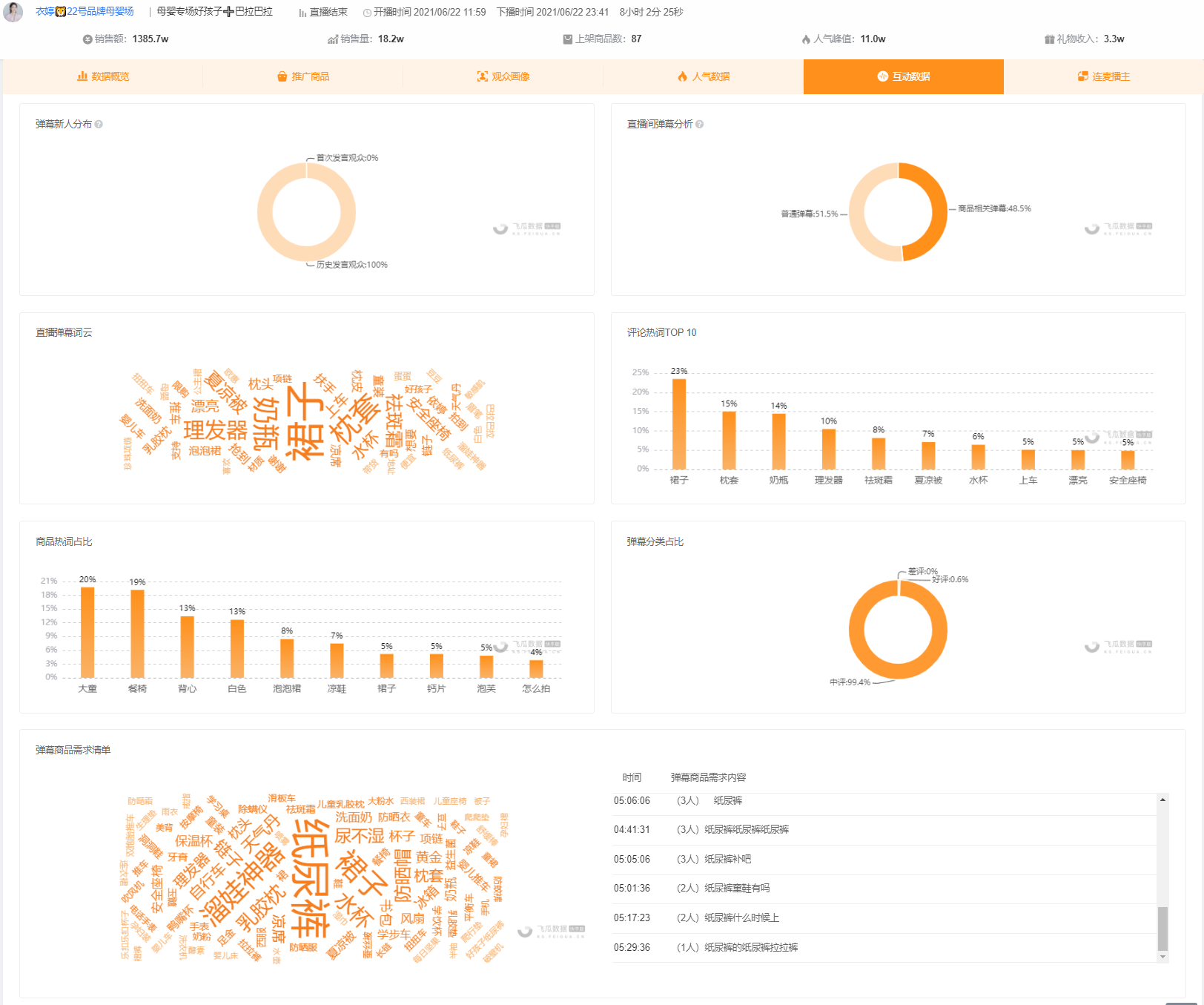
Task: Click the 水杯 6% bar
Action: click(979, 457)
